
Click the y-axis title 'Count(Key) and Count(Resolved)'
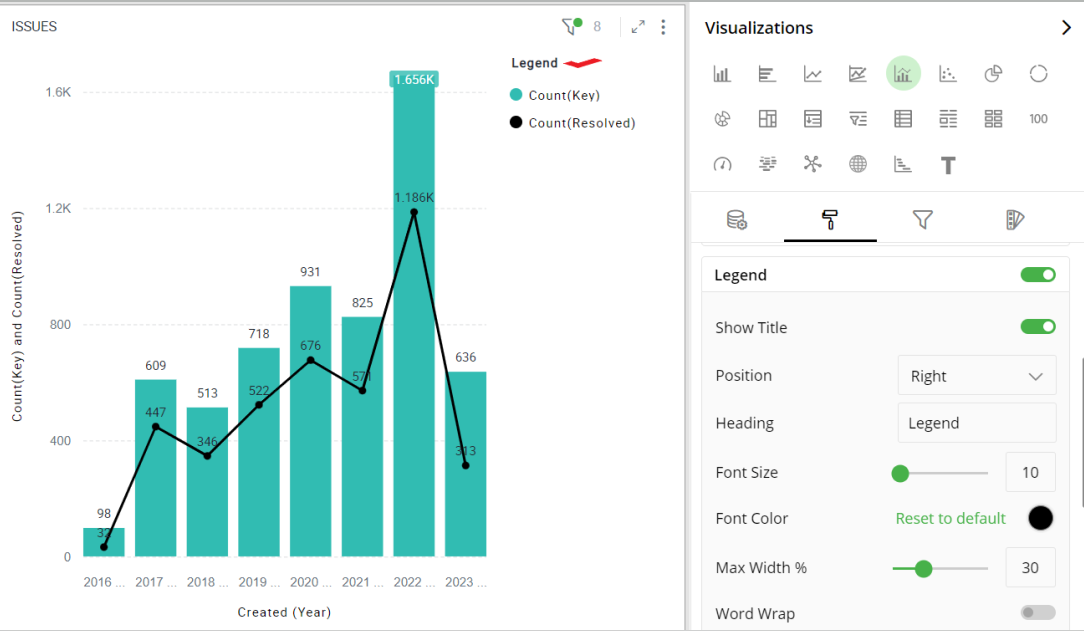tap(17, 317)
